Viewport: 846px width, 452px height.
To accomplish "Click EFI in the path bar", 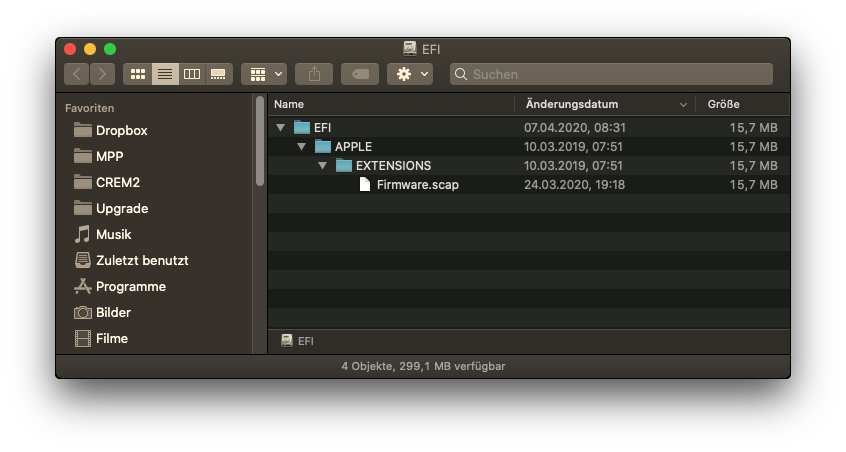I will click(x=297, y=341).
